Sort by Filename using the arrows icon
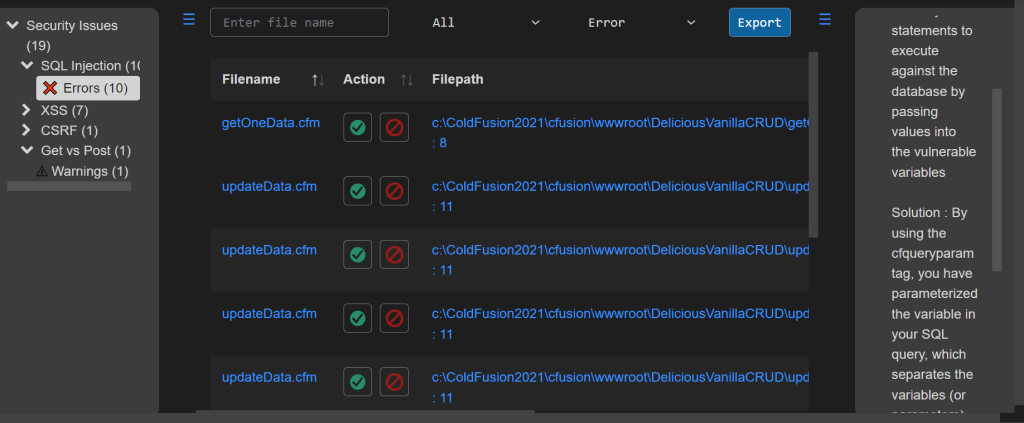 318,79
